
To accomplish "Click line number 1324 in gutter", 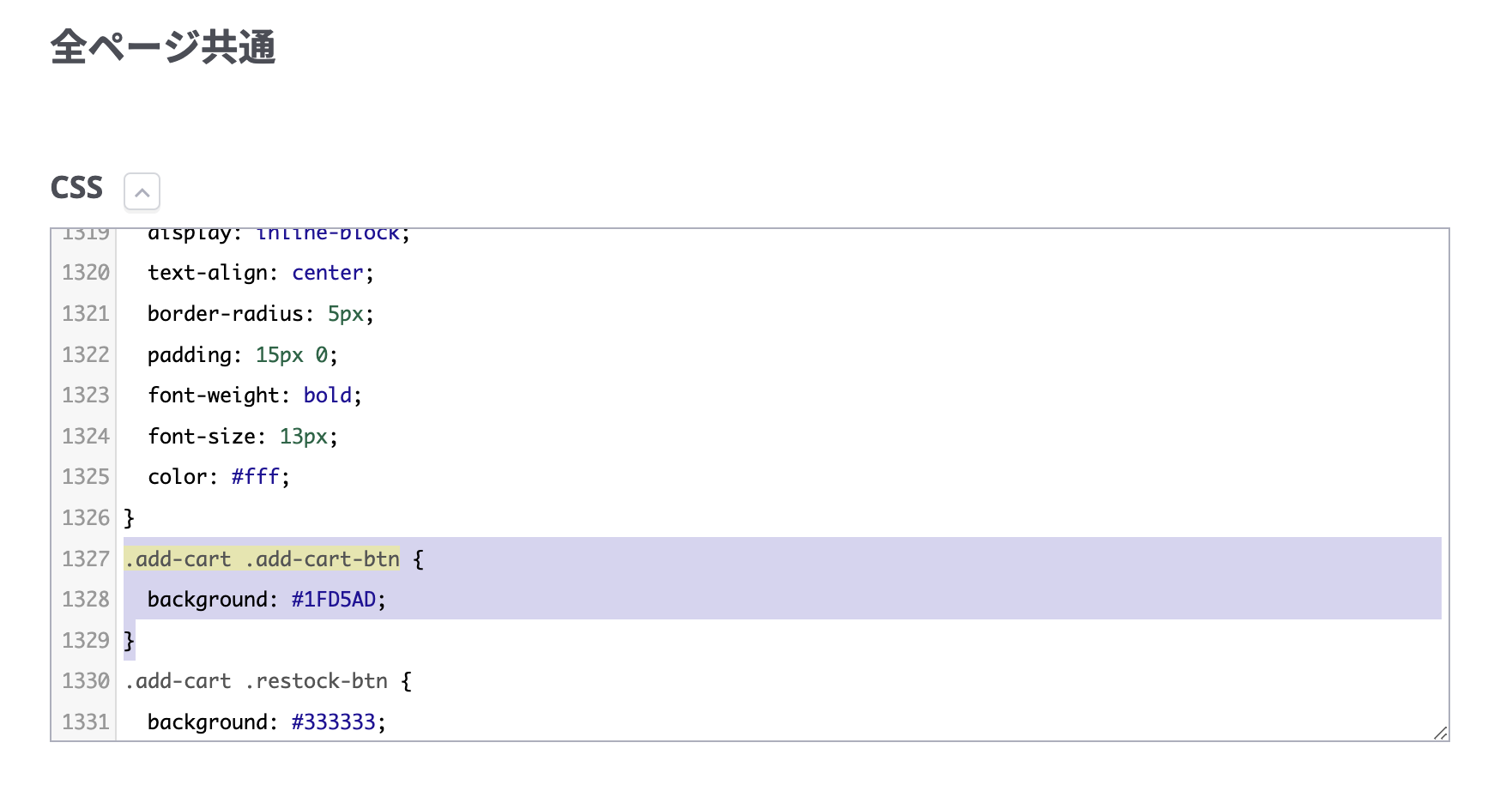I will point(86,437).
